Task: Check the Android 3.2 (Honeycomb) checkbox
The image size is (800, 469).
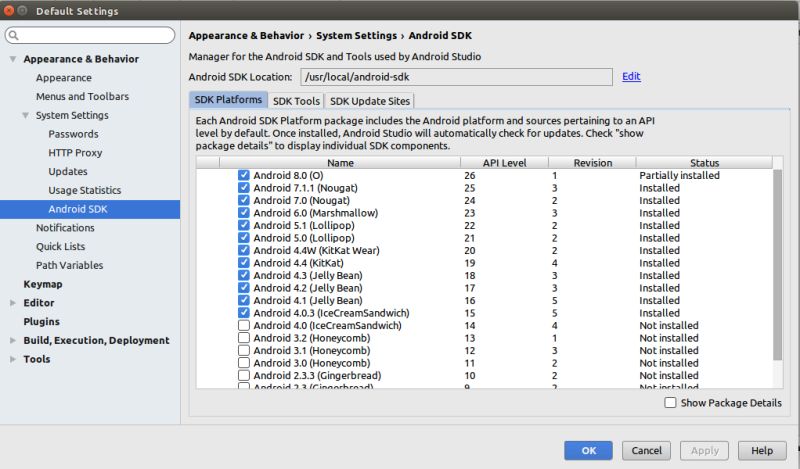Action: 244,337
